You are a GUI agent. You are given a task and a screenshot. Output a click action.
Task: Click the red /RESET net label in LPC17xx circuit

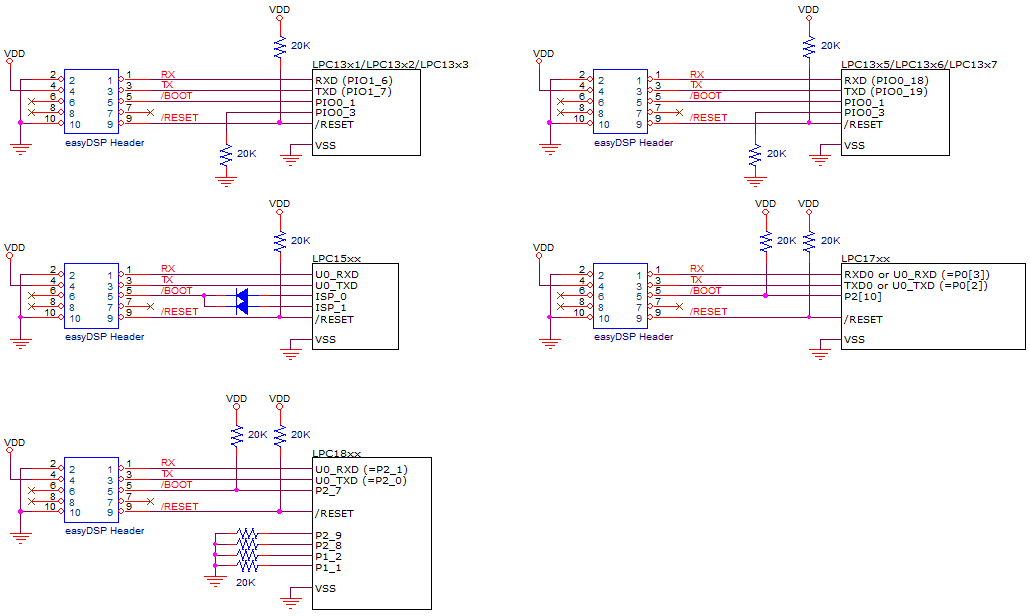click(x=709, y=312)
